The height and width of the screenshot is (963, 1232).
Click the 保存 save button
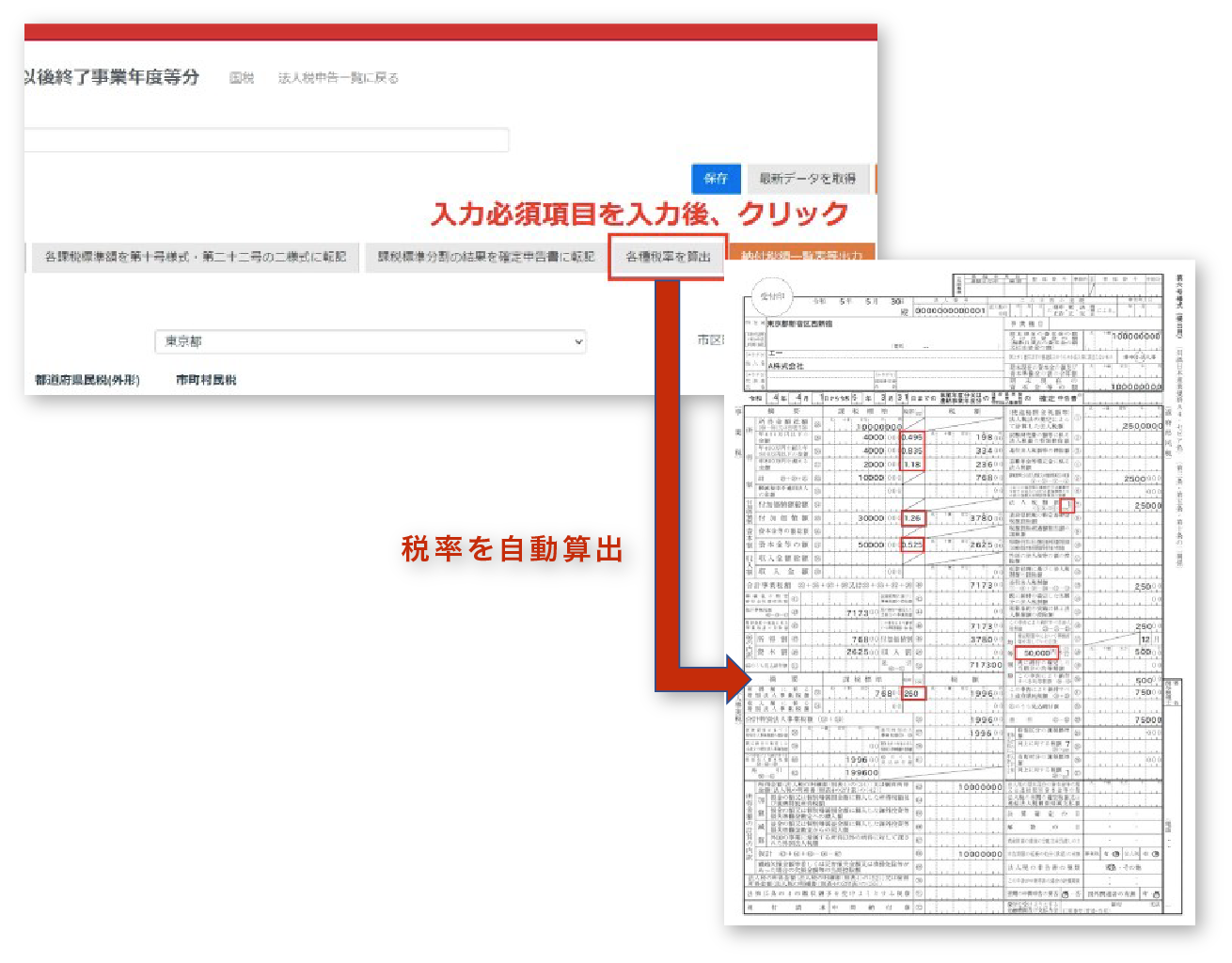click(716, 179)
